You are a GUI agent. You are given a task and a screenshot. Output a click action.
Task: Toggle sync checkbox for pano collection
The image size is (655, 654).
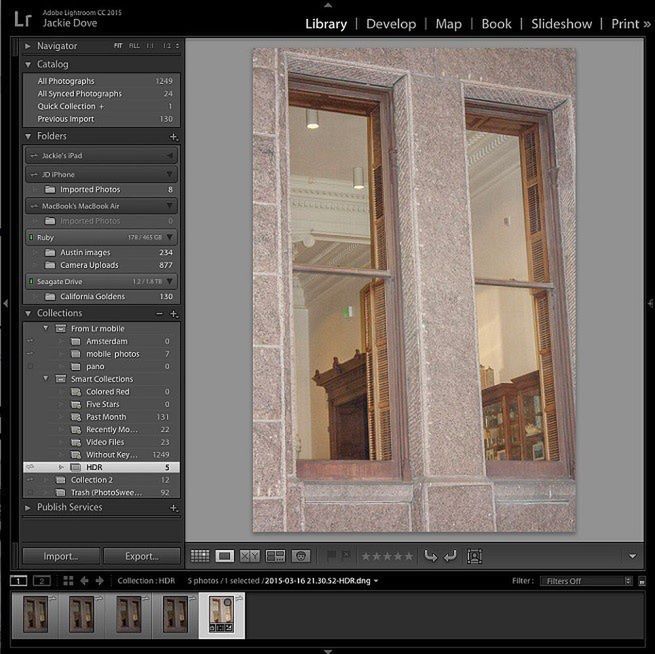coord(30,366)
